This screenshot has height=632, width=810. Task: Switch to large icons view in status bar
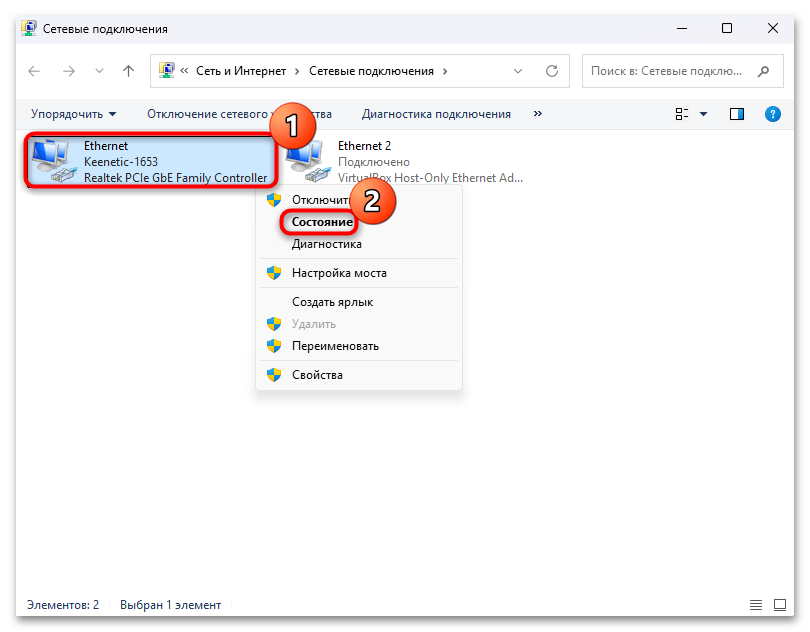click(x=781, y=605)
